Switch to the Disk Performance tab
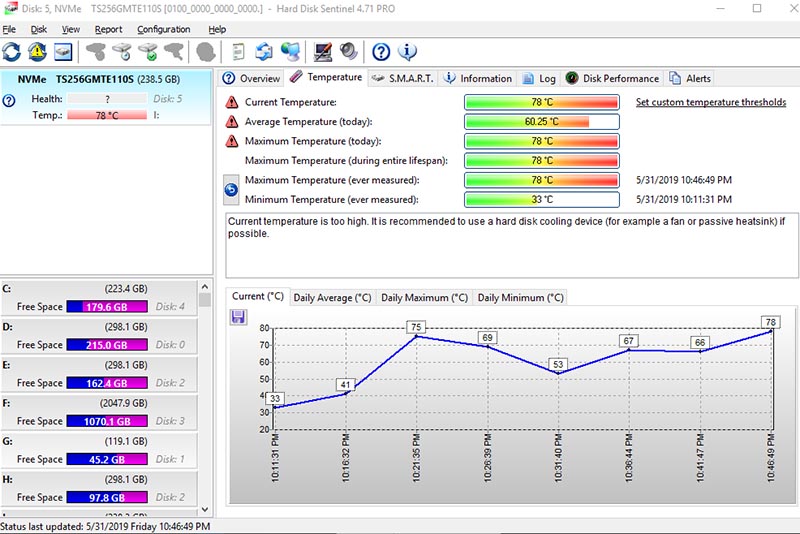This screenshot has height=534, width=800. pyautogui.click(x=612, y=79)
